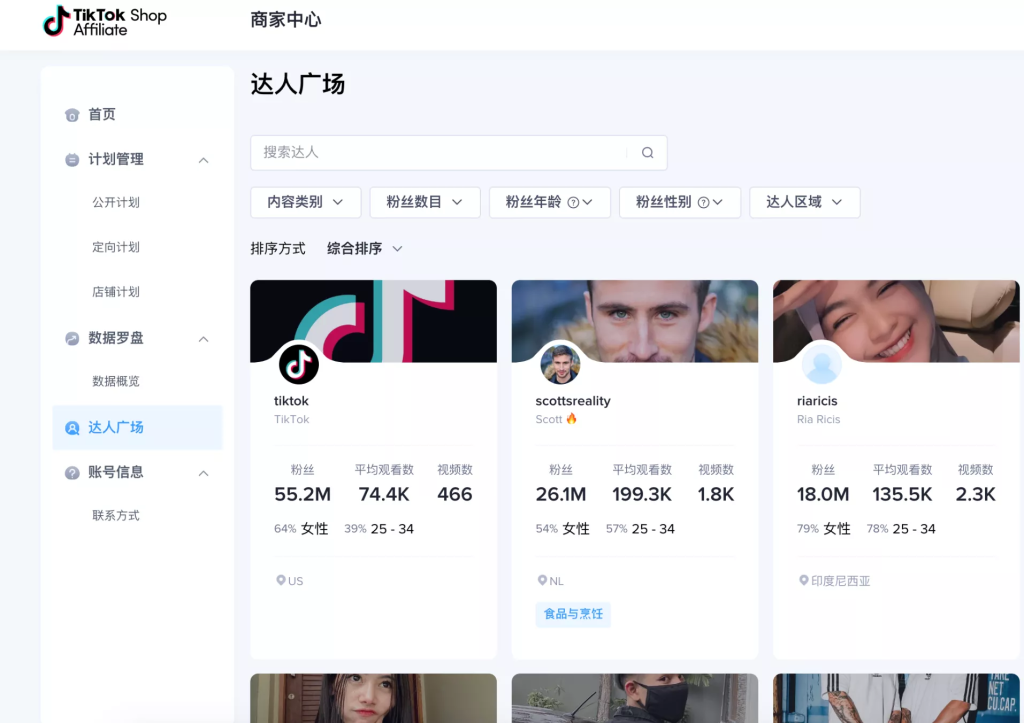
Task: Open the 内容类别 filter dropdown
Action: 306,202
